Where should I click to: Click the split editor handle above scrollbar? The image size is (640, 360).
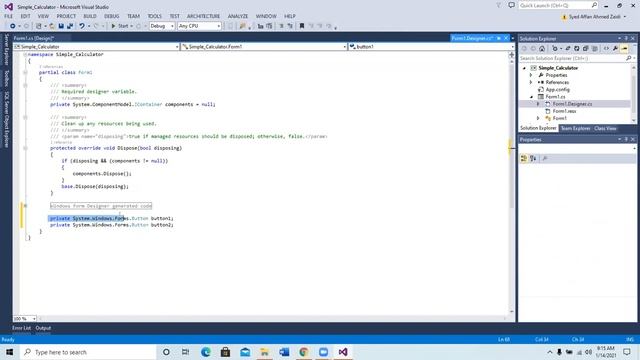[511, 55]
